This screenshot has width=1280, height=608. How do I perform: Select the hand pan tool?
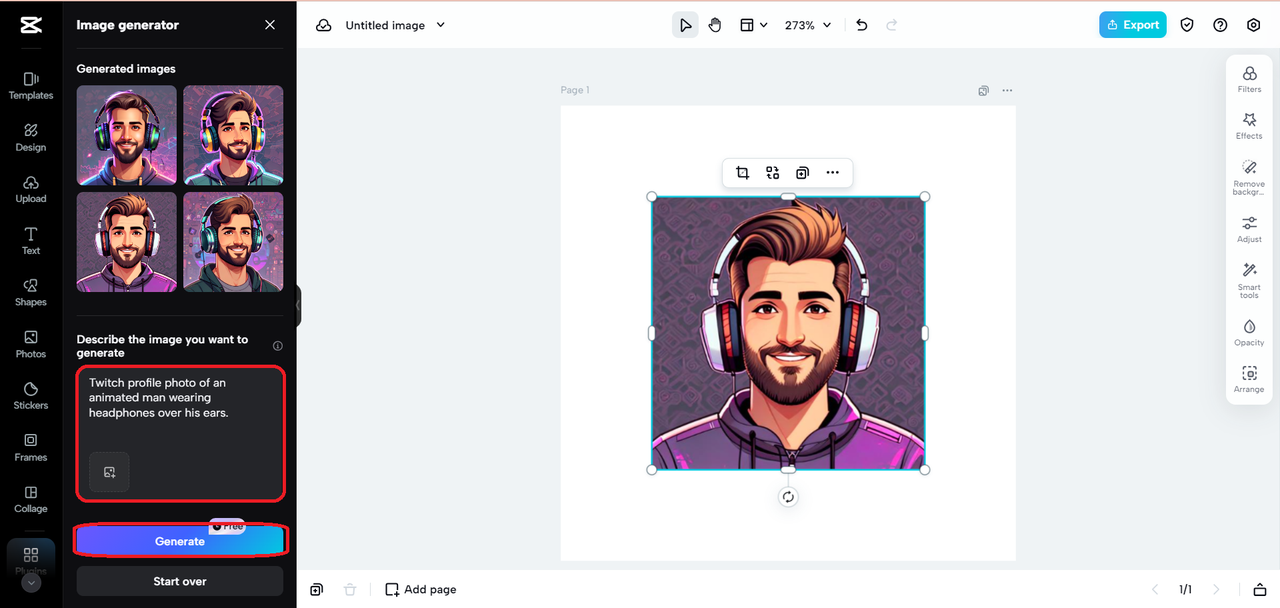(x=715, y=25)
